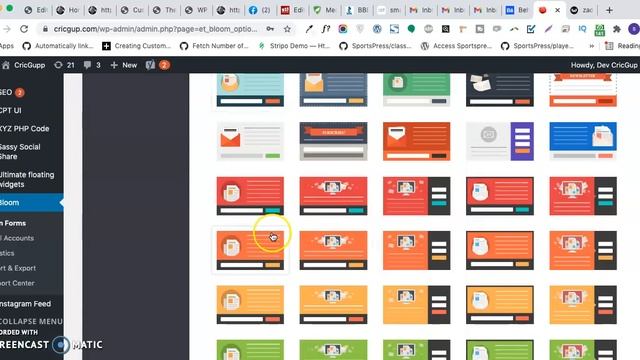This screenshot has height=360, width=640.
Task: Click the WhatFont 'f?' extension icon
Action: point(325,29)
